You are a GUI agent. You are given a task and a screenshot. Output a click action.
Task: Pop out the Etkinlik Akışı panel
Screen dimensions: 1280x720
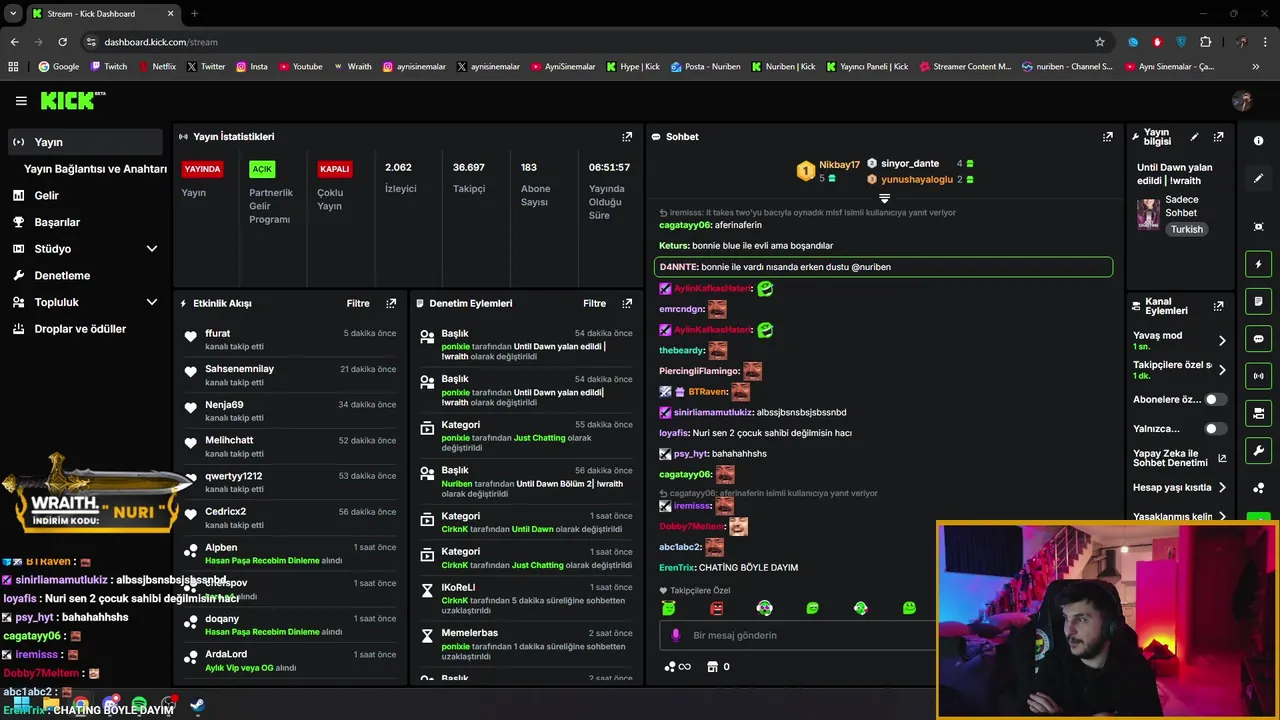pyautogui.click(x=391, y=303)
